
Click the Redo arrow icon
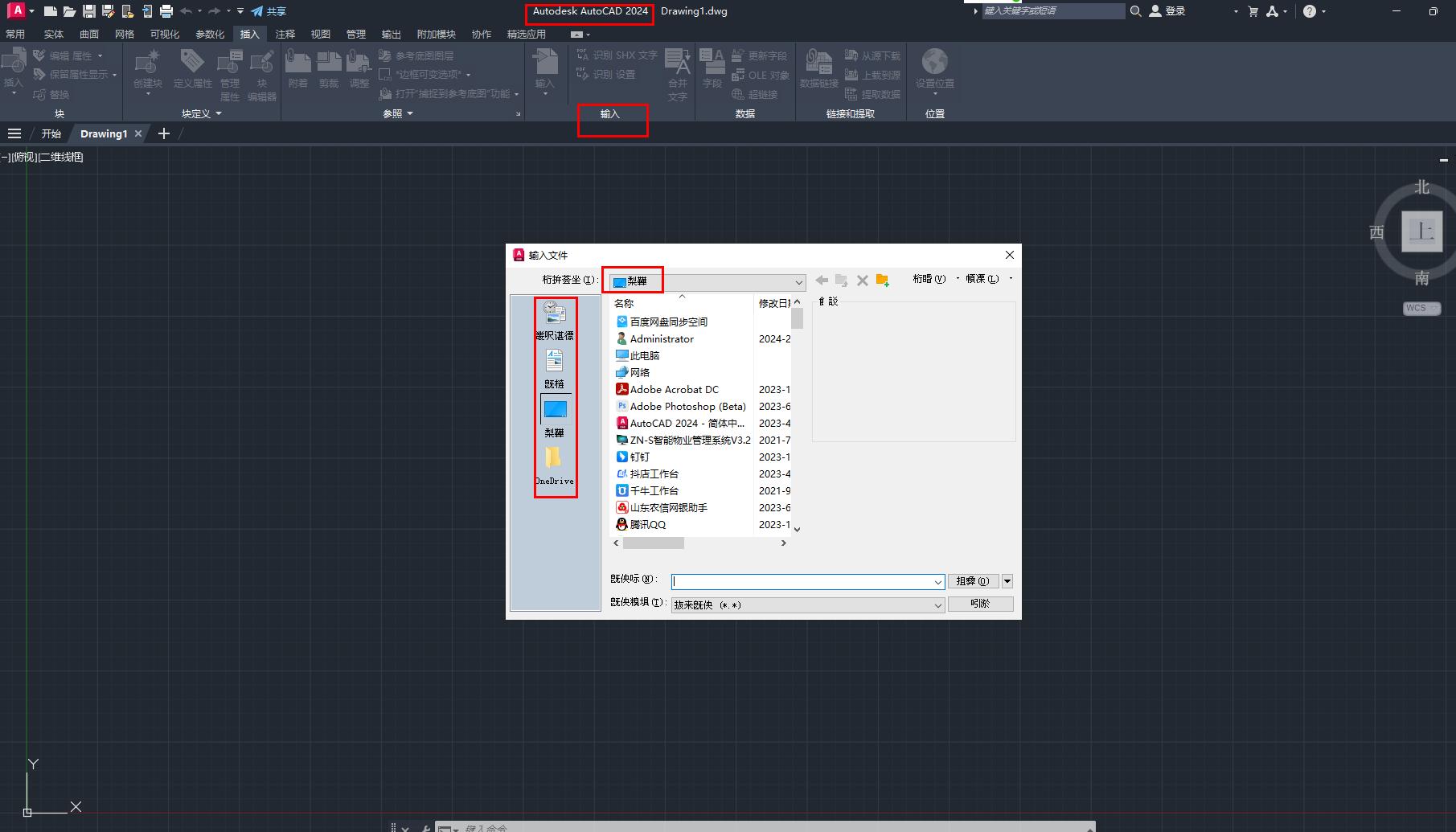215,11
